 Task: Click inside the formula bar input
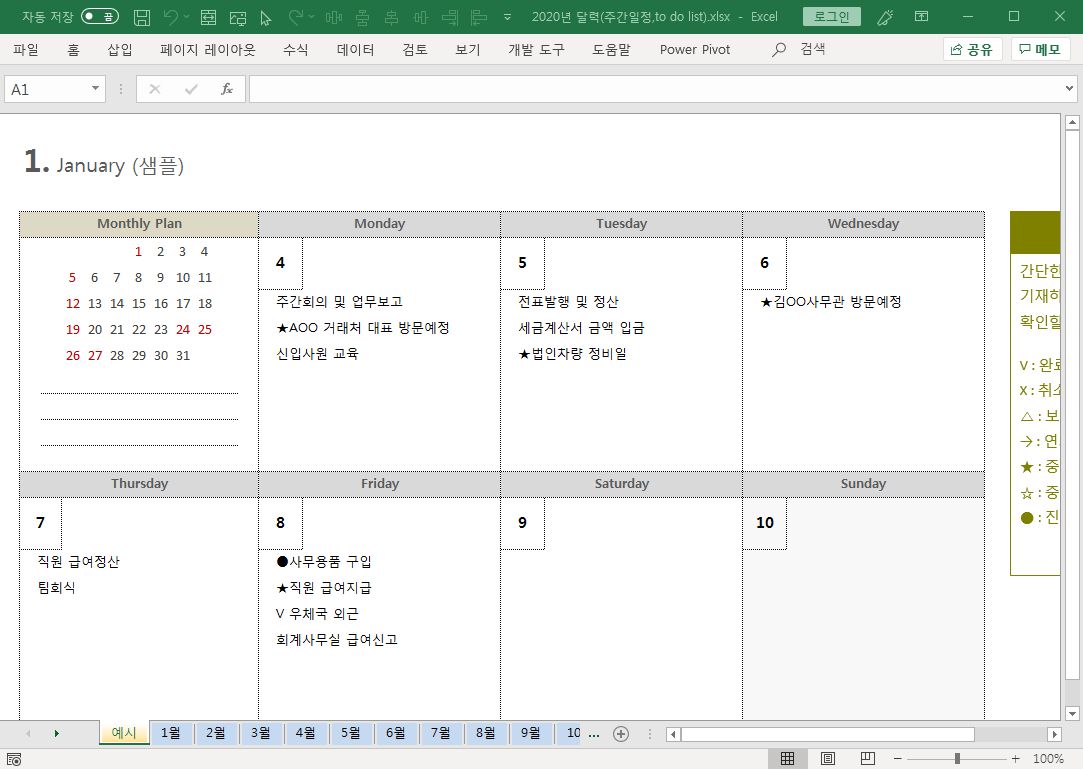(x=656, y=89)
